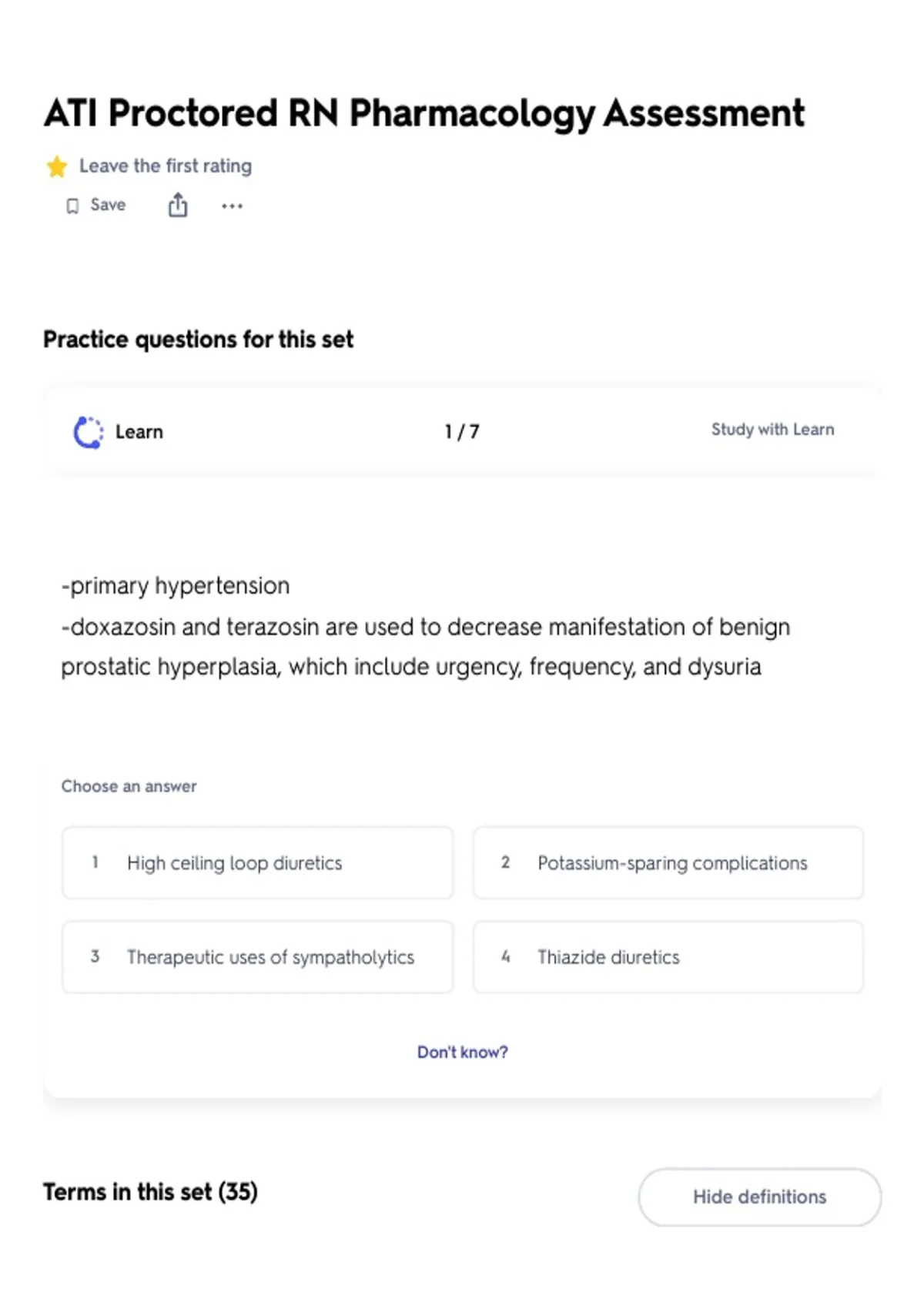
Task: Choose High ceiling loop diuretics answer
Action: tap(258, 863)
